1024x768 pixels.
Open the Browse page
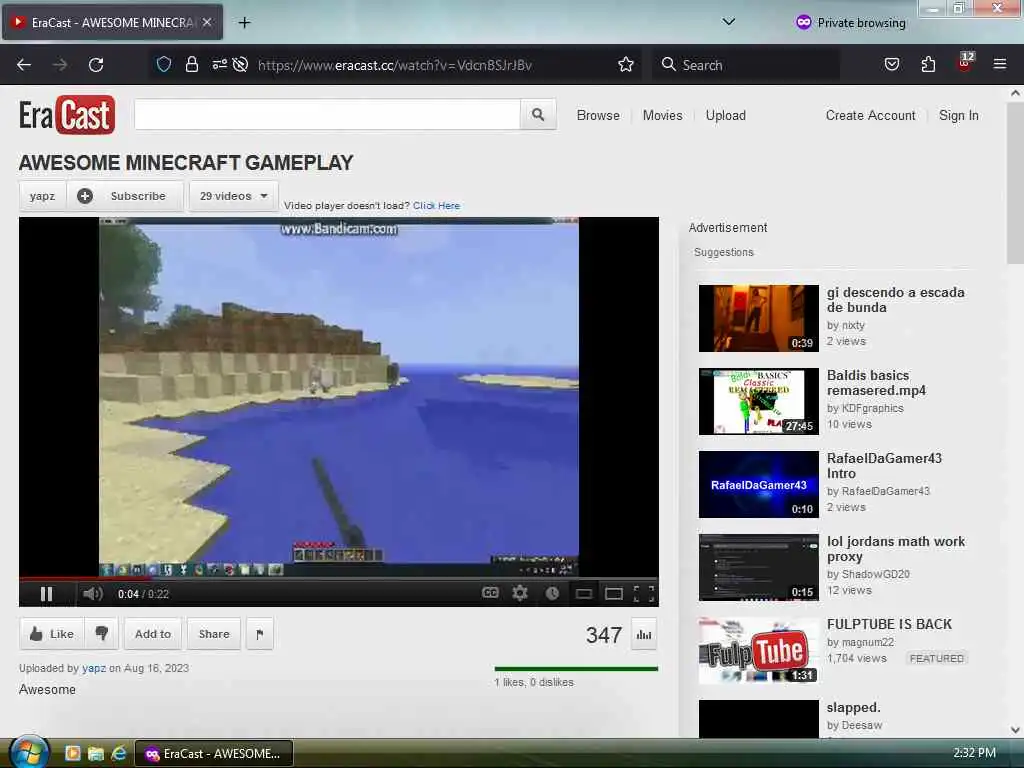[598, 115]
